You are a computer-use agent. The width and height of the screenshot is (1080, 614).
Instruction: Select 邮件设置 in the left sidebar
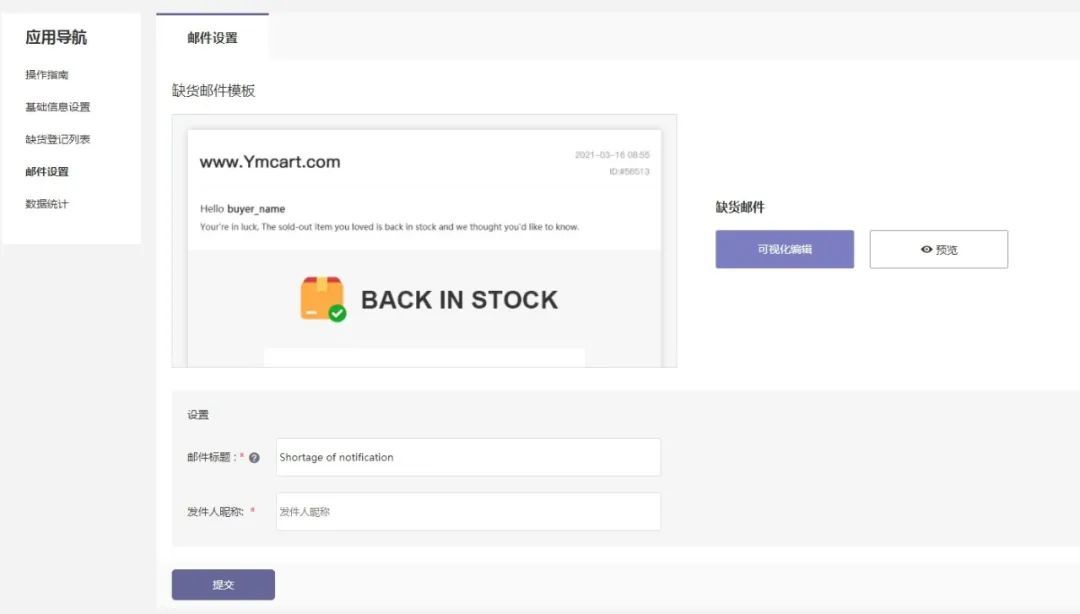[x=47, y=172]
